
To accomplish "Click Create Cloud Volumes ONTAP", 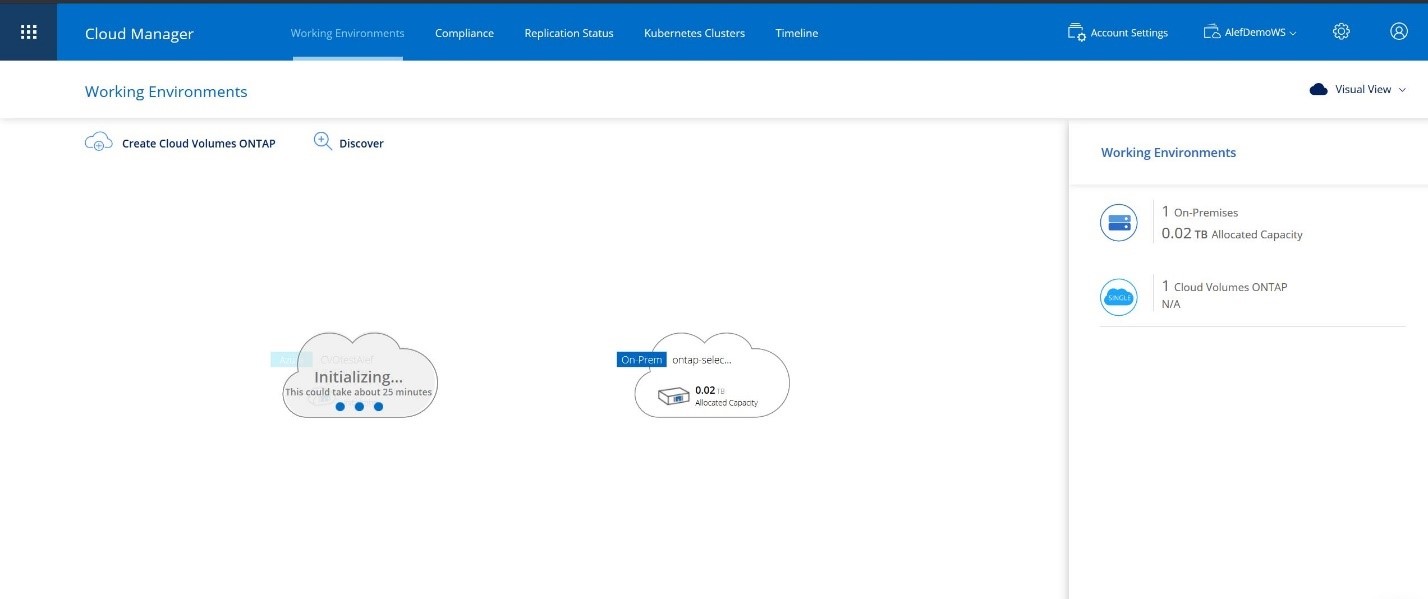I will point(180,143).
